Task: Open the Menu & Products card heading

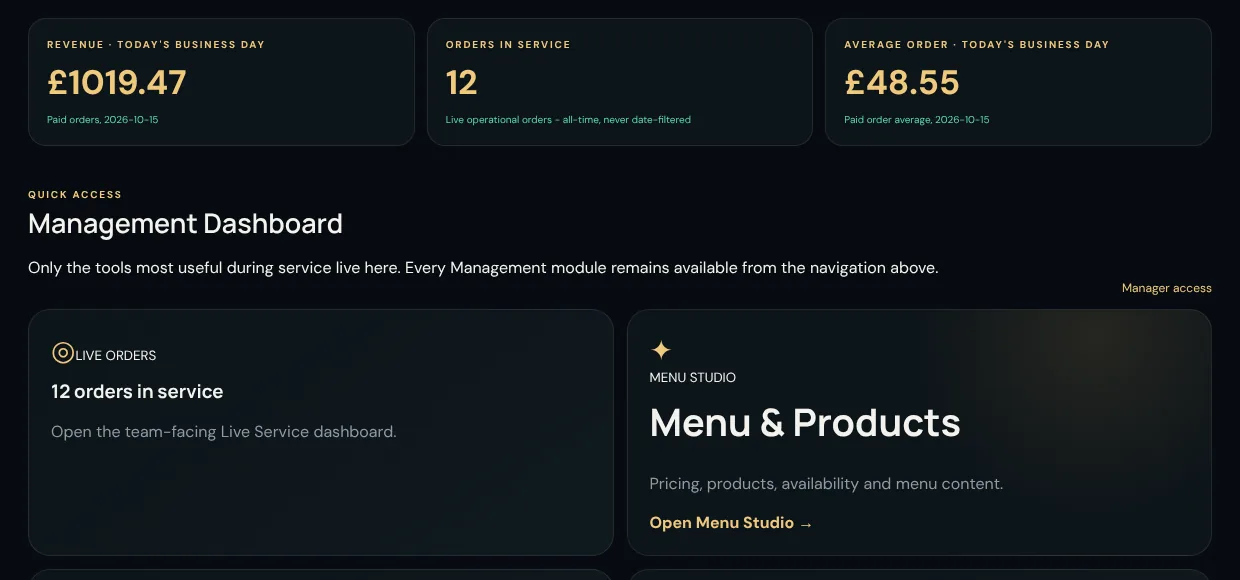Action: pyautogui.click(x=805, y=423)
